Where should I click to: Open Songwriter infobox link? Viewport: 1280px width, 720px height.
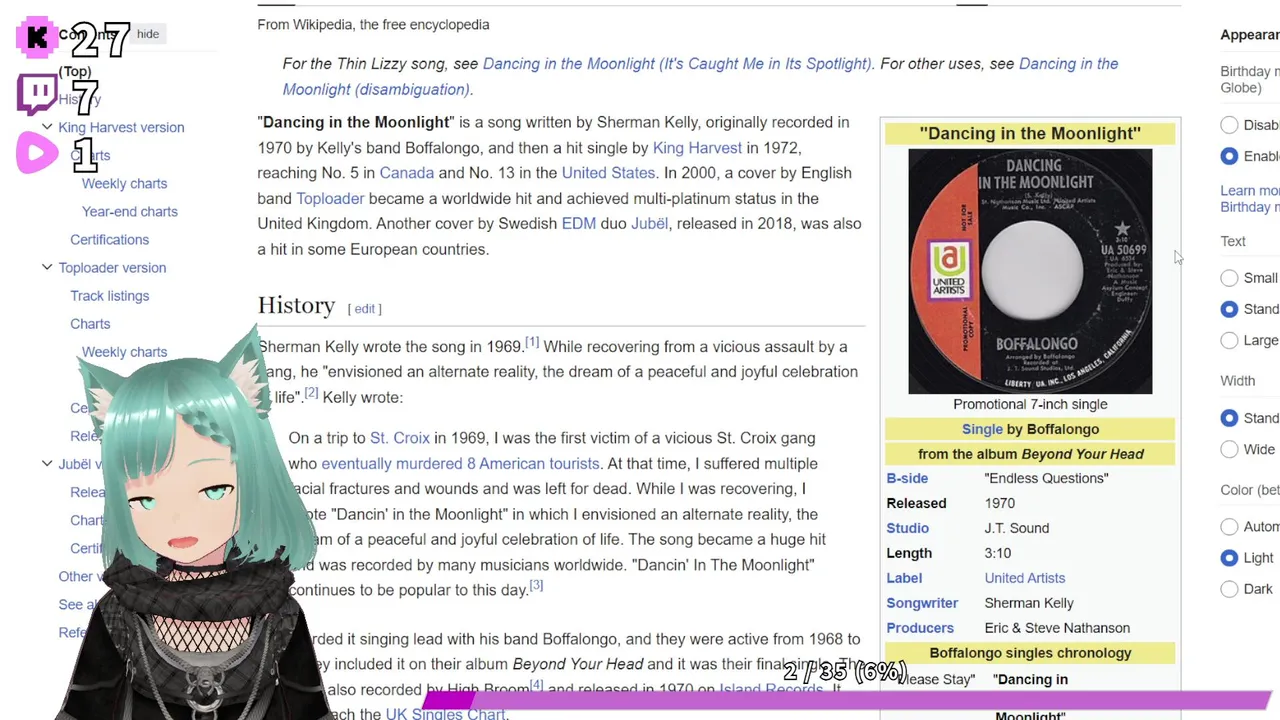point(922,603)
